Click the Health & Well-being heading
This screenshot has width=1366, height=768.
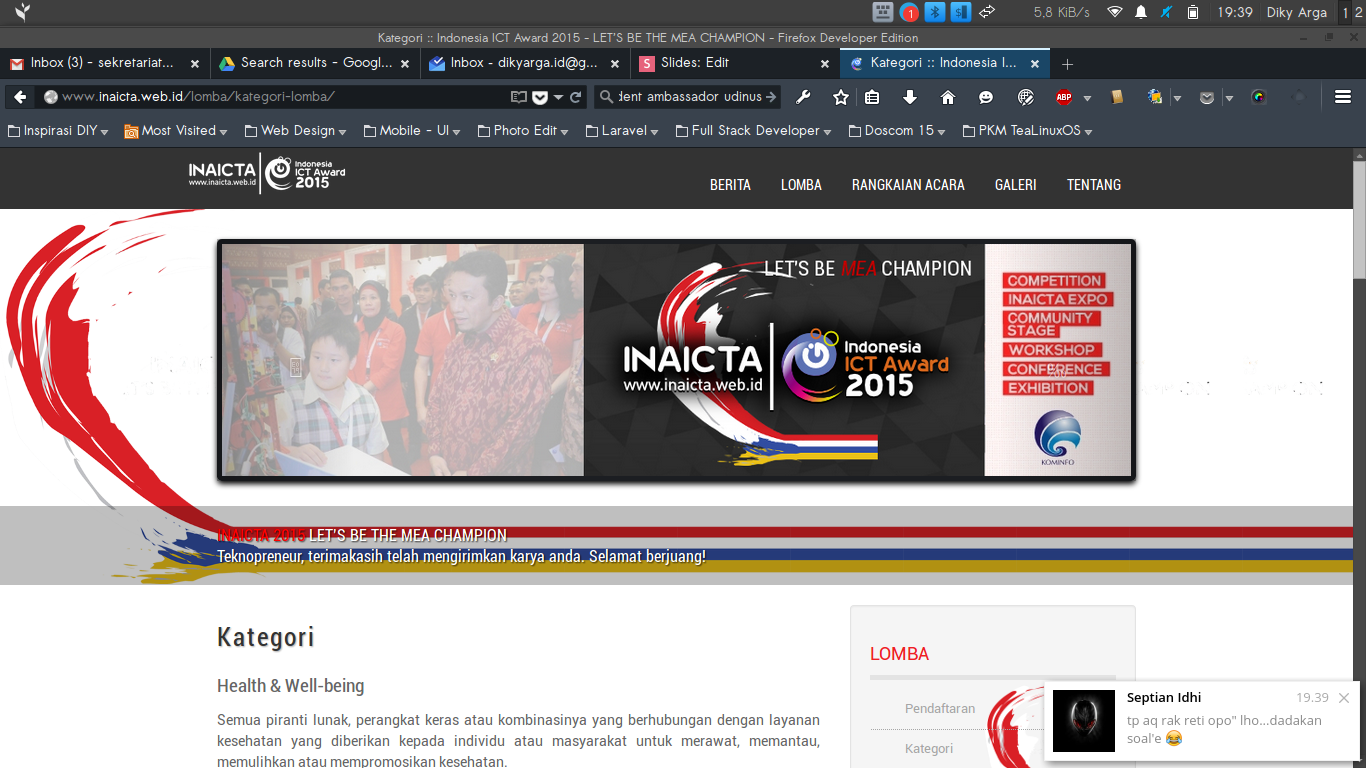point(291,686)
